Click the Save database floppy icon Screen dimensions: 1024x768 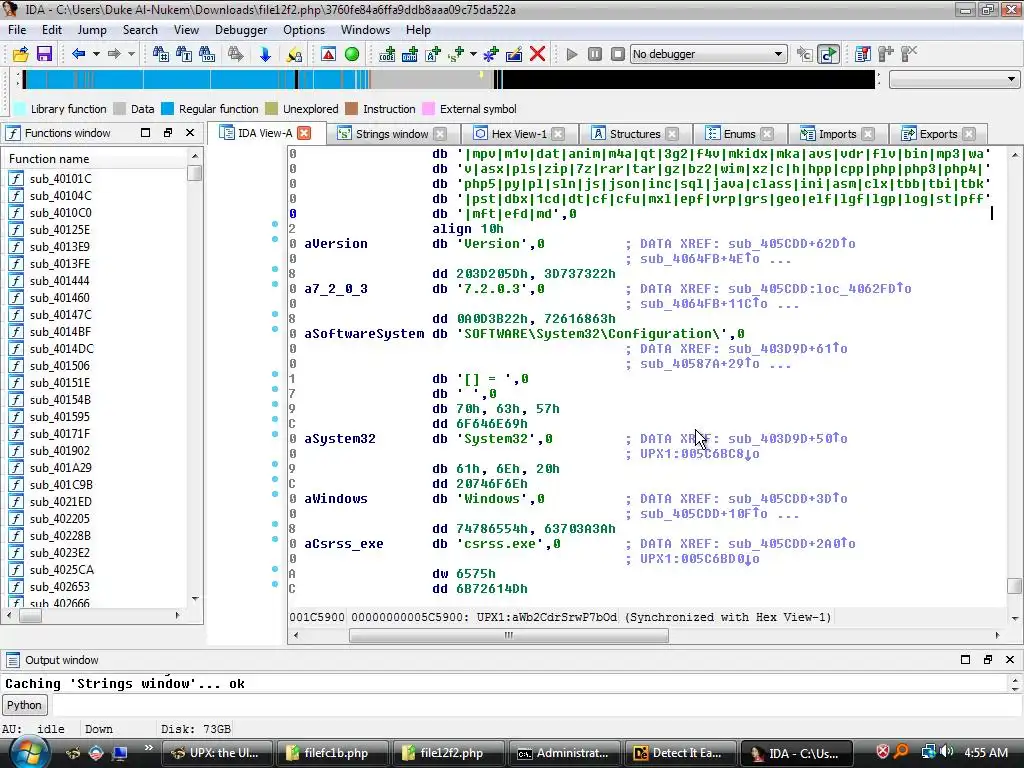click(x=44, y=54)
